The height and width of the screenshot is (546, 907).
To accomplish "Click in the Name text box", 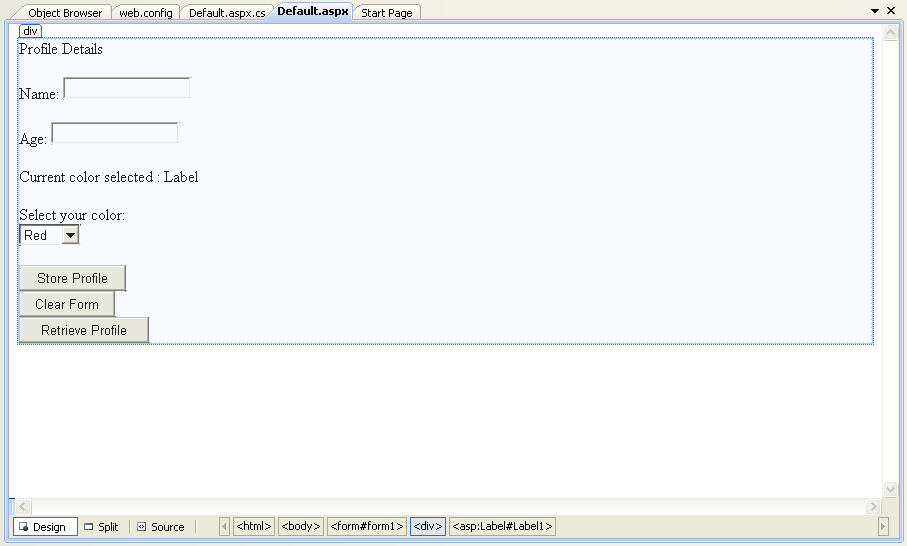I will [x=127, y=89].
